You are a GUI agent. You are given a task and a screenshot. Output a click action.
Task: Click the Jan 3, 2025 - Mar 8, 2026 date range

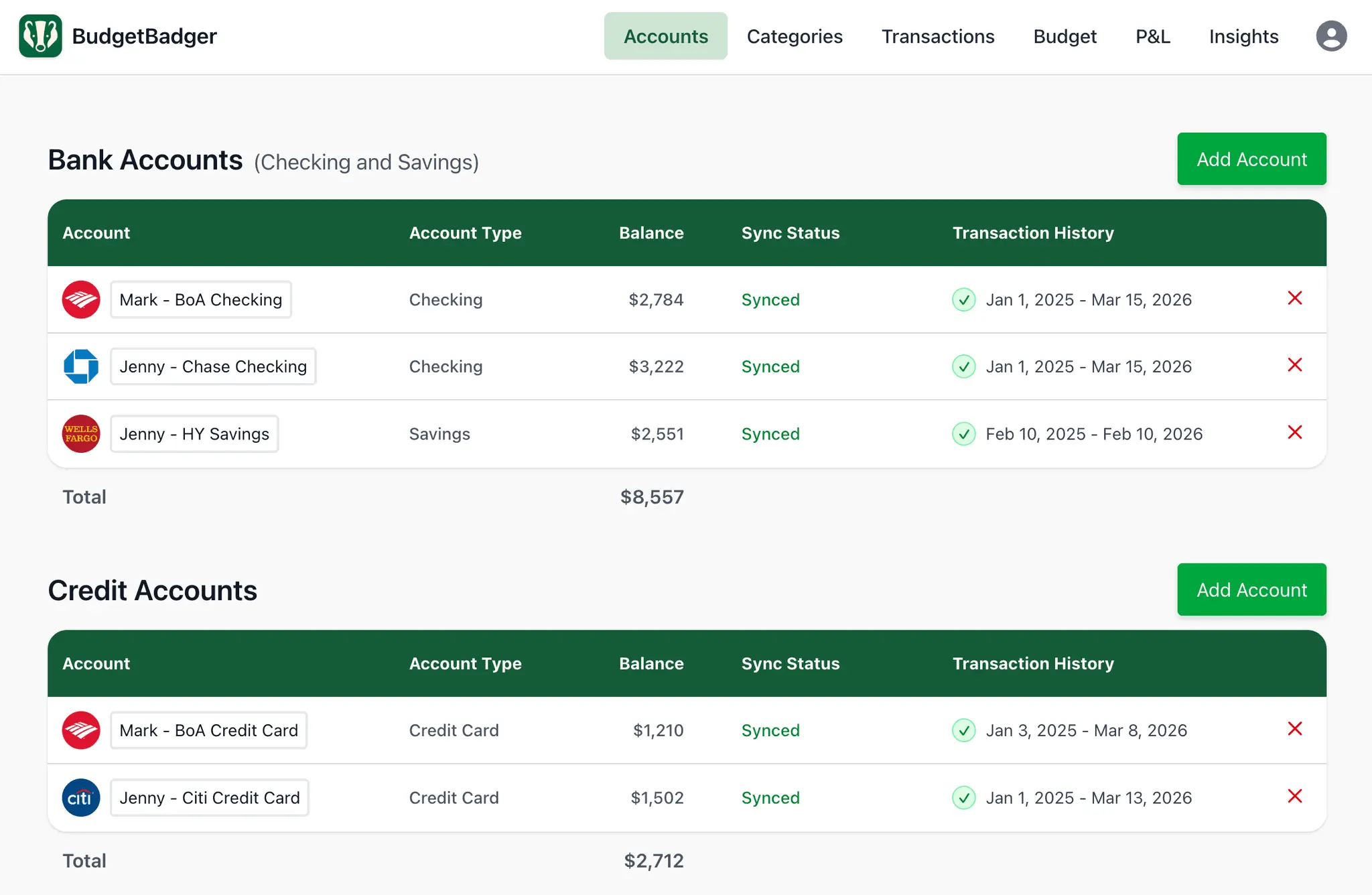(1086, 730)
